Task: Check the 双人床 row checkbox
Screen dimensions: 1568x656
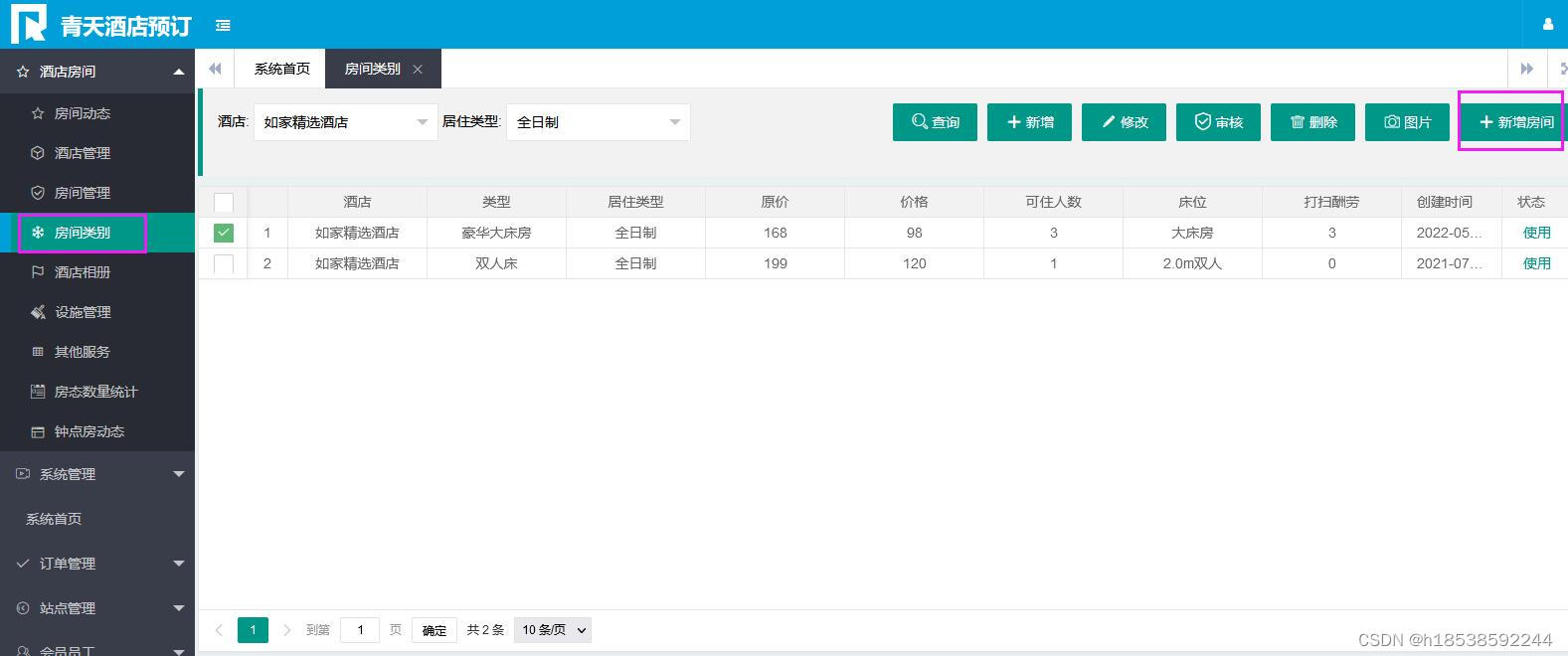Action: [224, 263]
